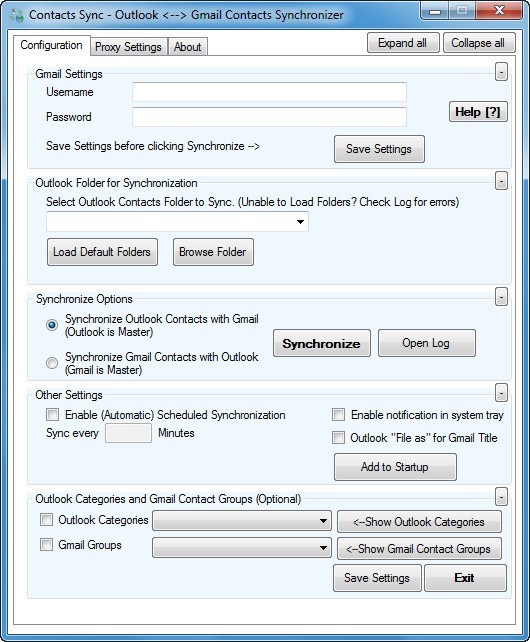The image size is (530, 642).
Task: Focus the Gmail Username field
Action: click(269, 92)
